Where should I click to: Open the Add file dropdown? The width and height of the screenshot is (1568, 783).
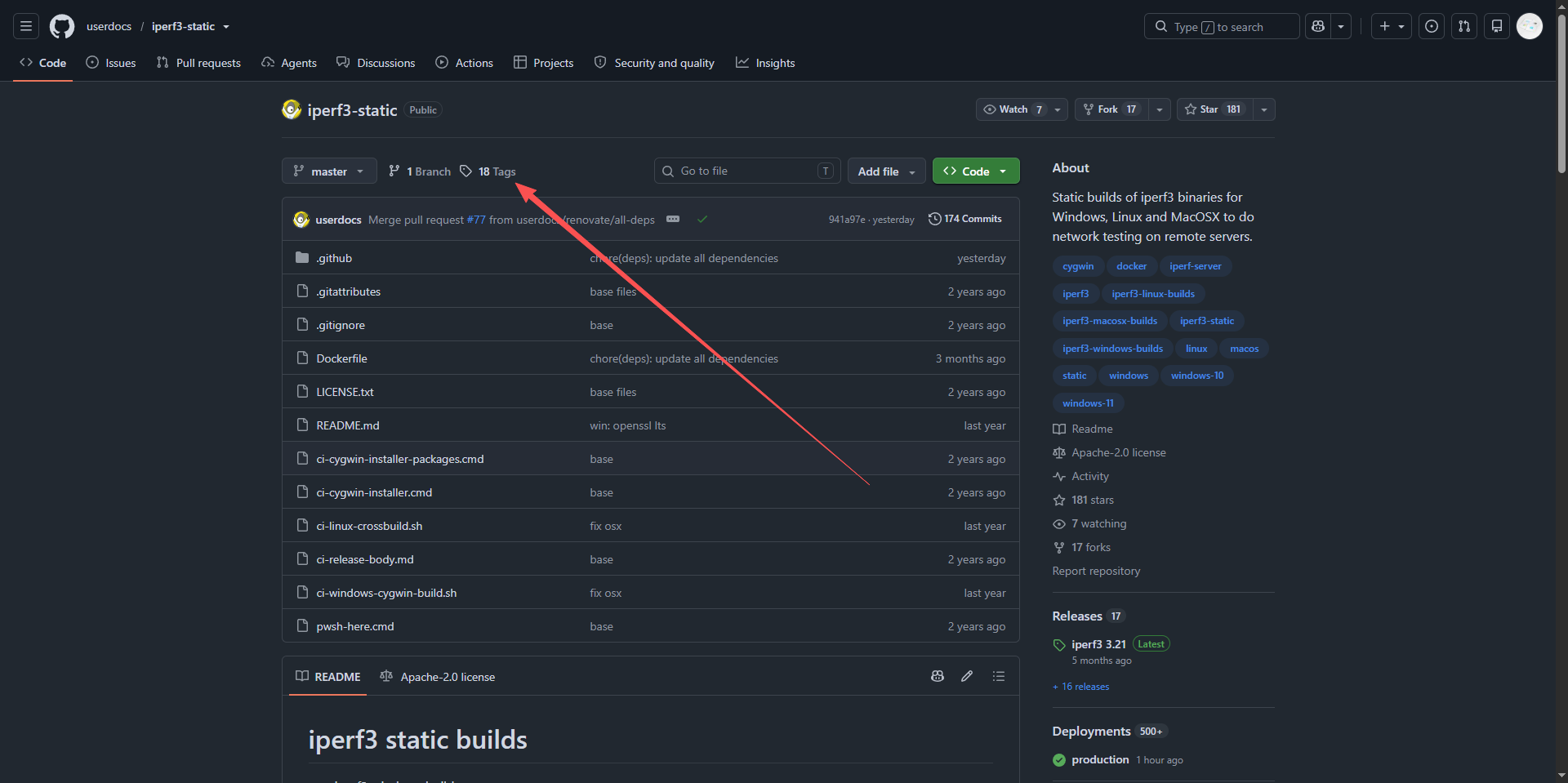coord(887,171)
